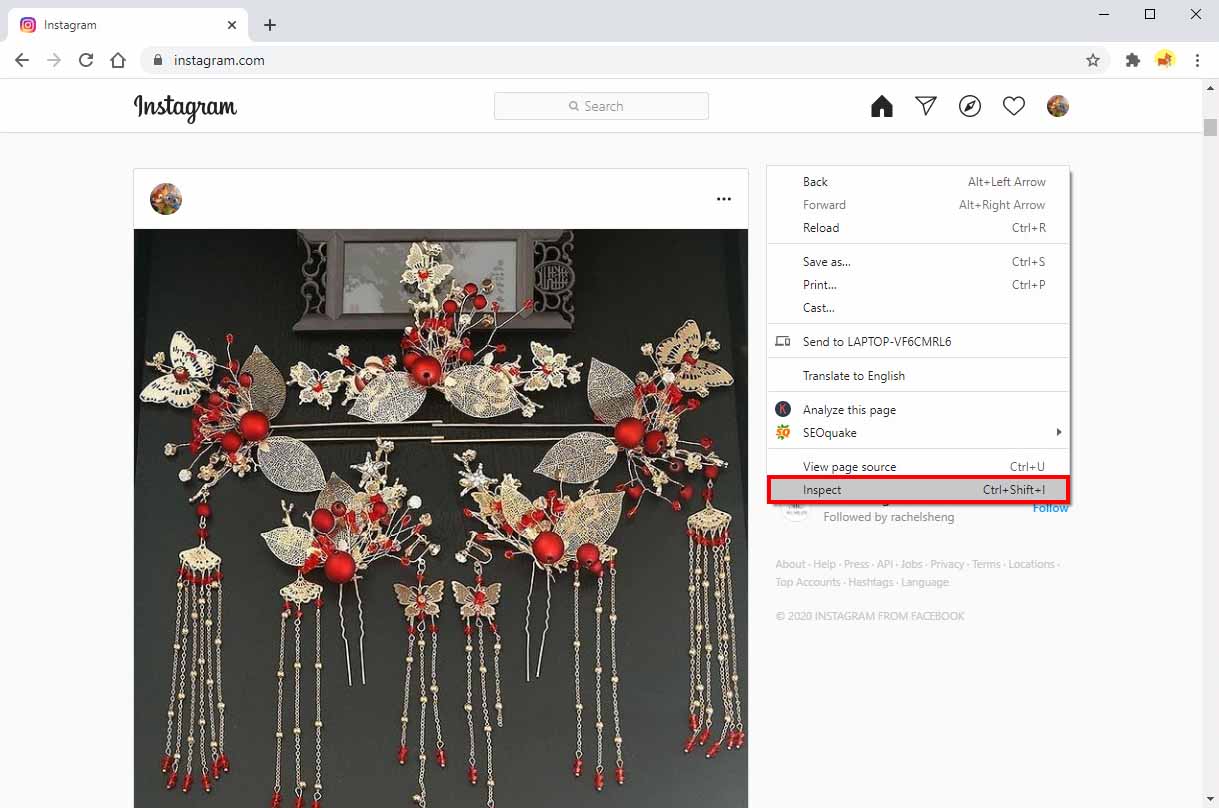Screen dimensions: 1219x808
Task: Click the Search input field
Action: pyautogui.click(x=600, y=105)
